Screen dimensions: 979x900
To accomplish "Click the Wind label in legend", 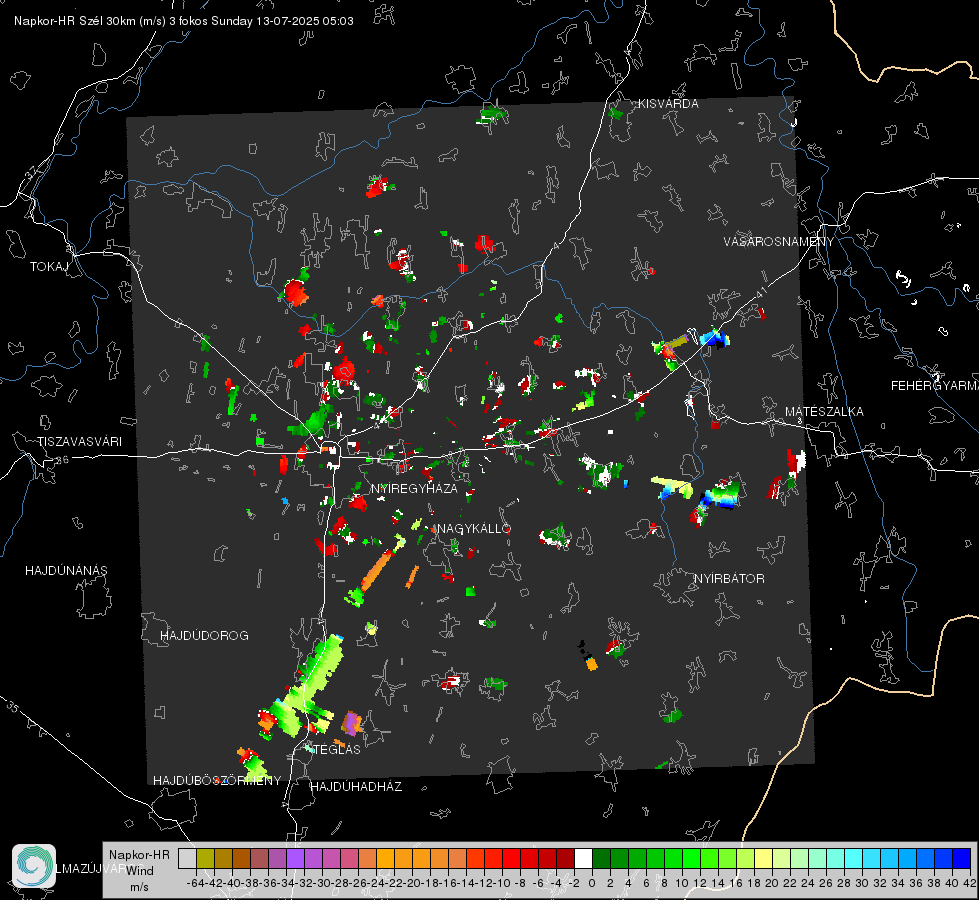I will coord(140,871).
